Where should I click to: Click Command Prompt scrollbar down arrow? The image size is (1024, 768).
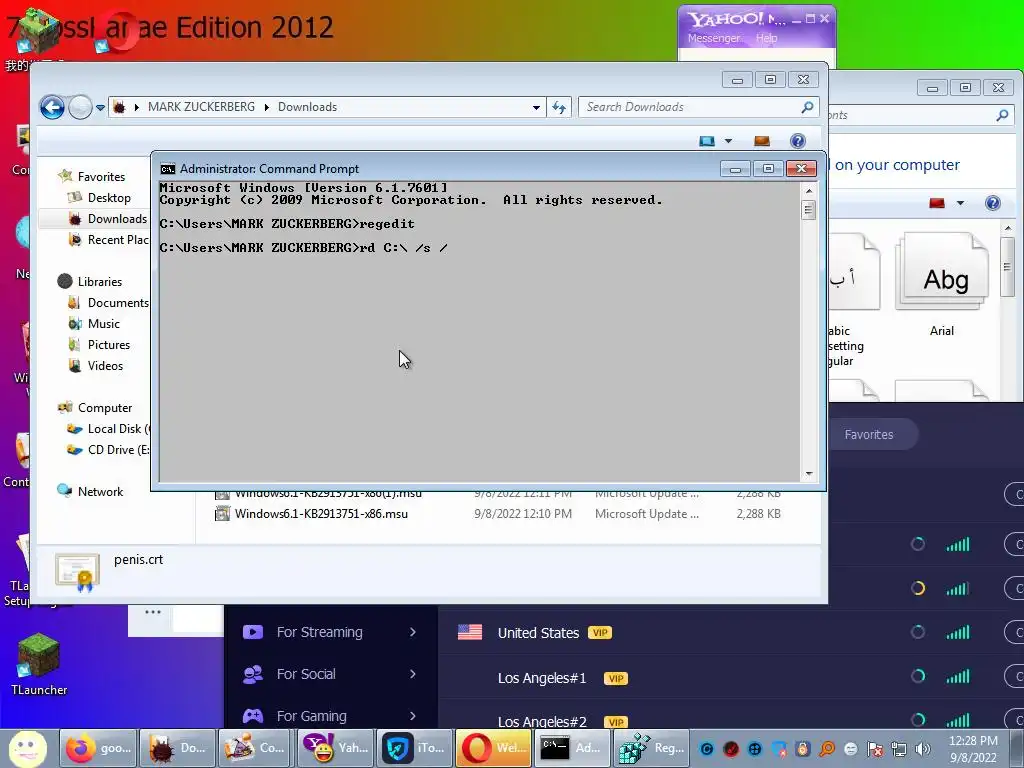809,474
